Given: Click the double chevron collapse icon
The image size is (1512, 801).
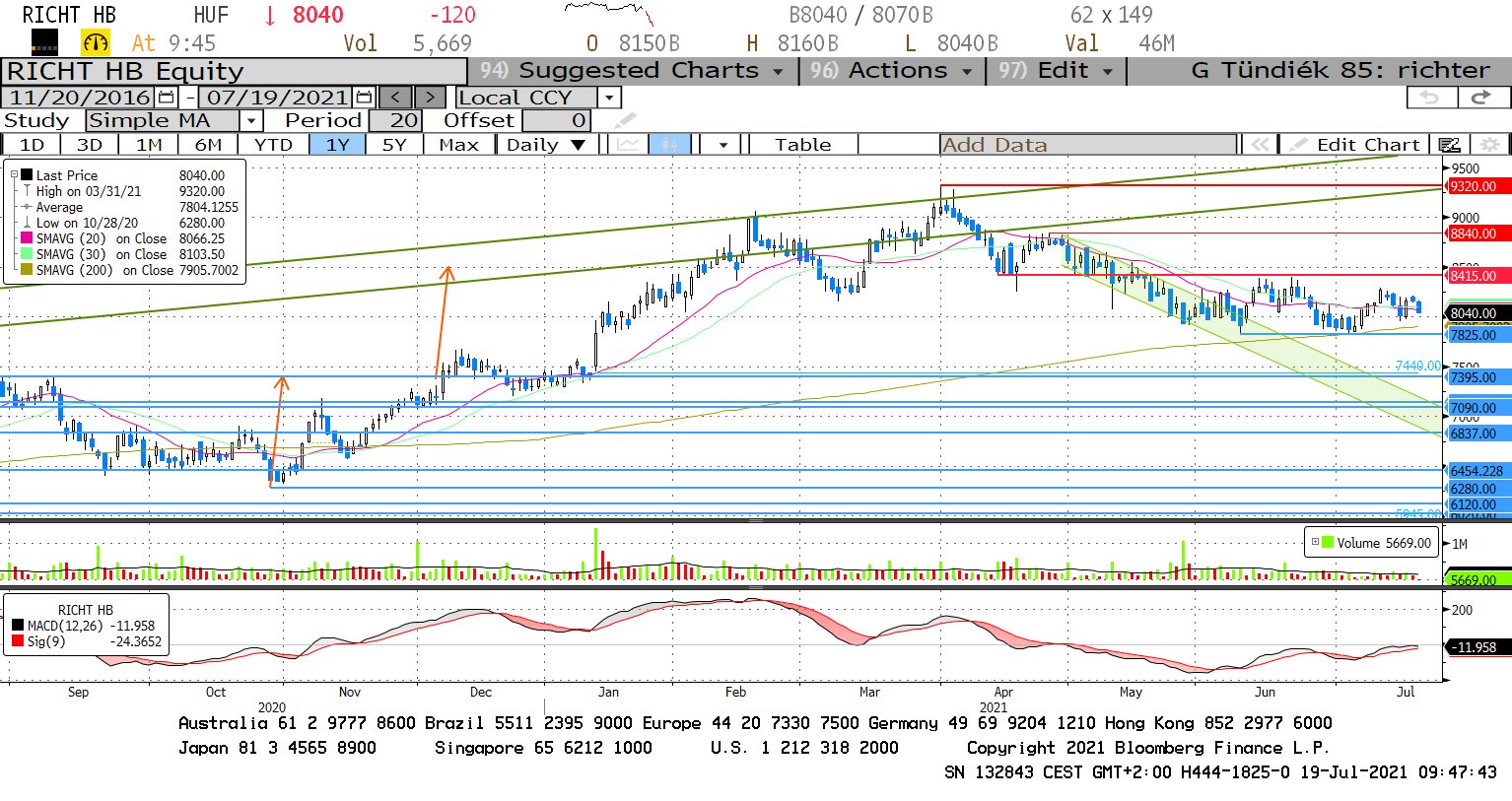Looking at the screenshot, I should point(1259,145).
